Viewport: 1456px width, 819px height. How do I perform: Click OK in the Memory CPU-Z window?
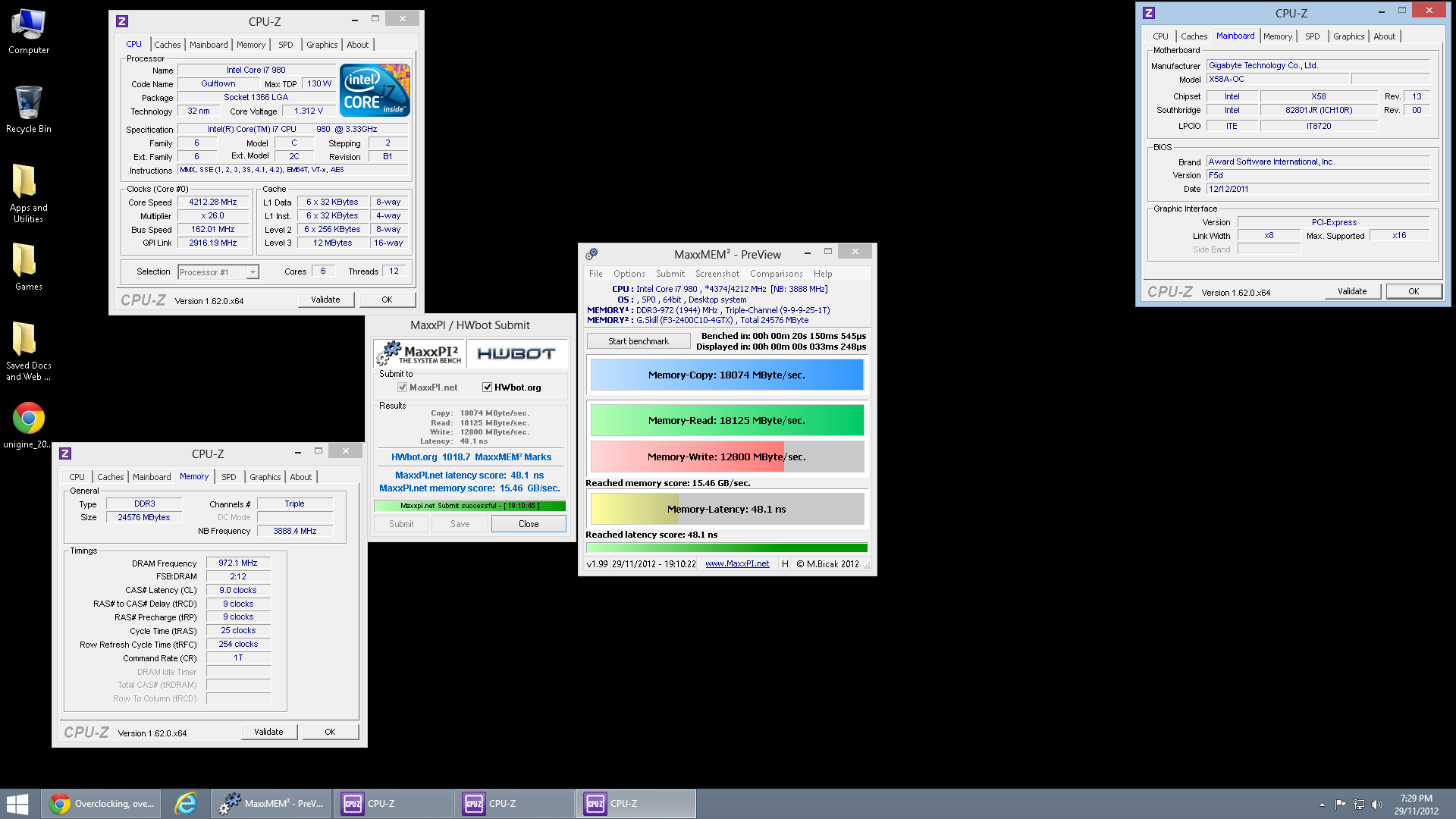(330, 732)
